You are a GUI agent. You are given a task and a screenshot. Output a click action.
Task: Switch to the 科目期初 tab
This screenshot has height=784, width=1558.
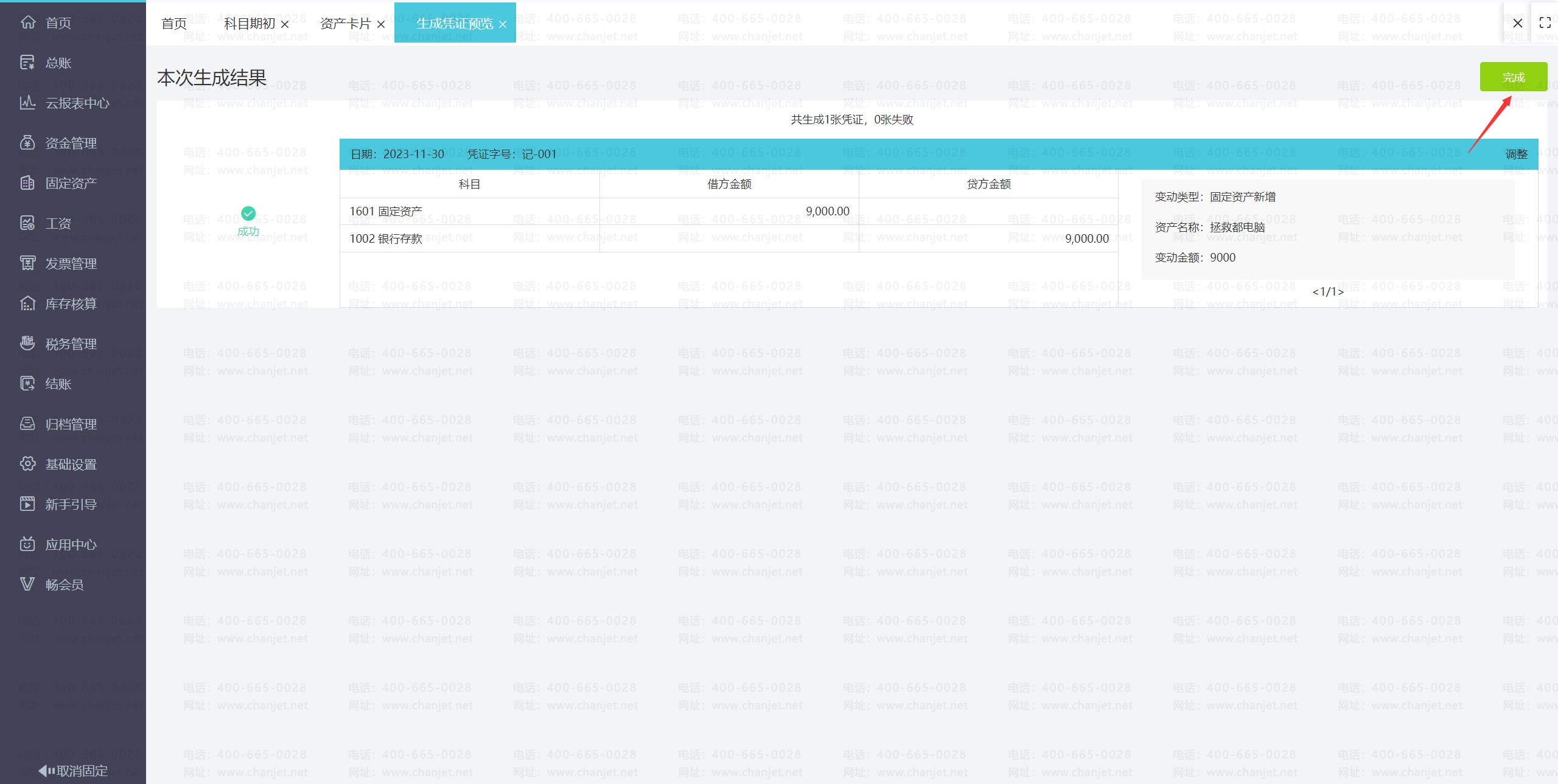point(250,24)
